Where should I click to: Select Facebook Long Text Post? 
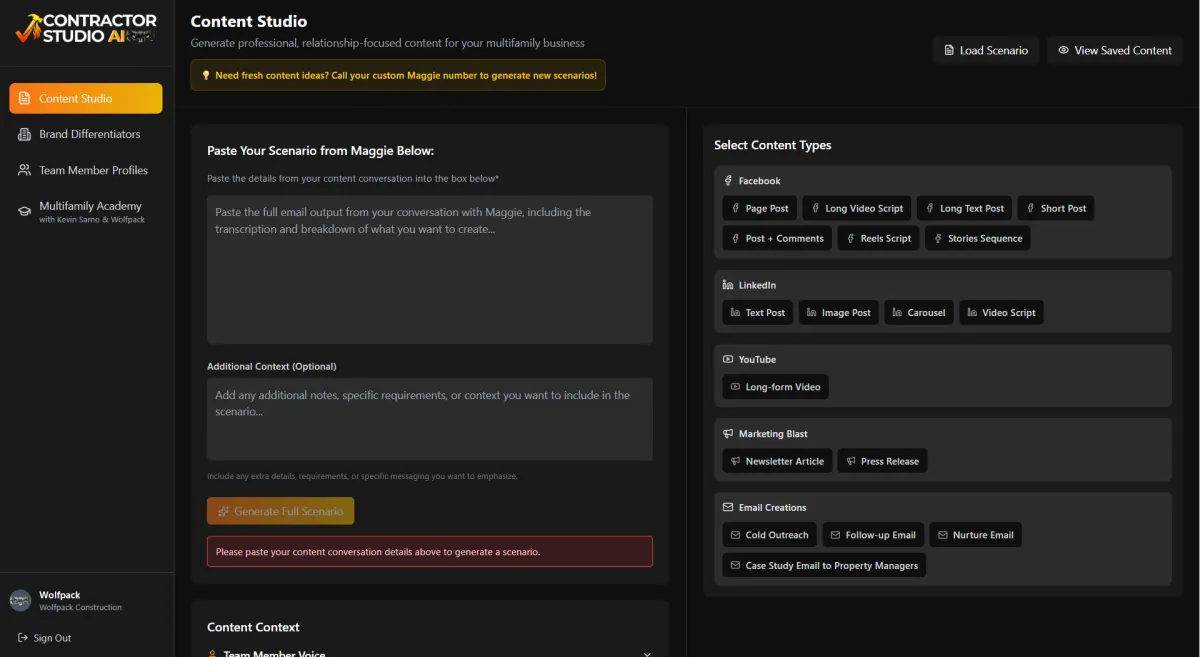click(964, 208)
